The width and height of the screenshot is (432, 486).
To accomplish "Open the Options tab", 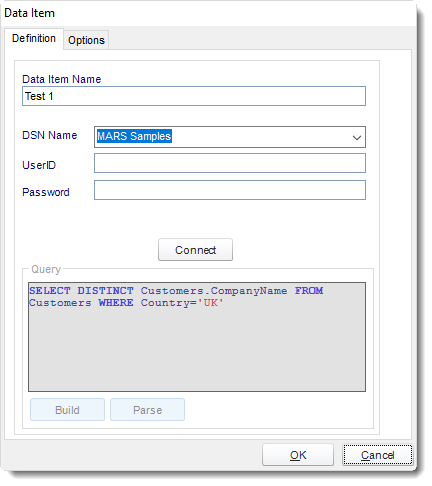I will coord(86,40).
